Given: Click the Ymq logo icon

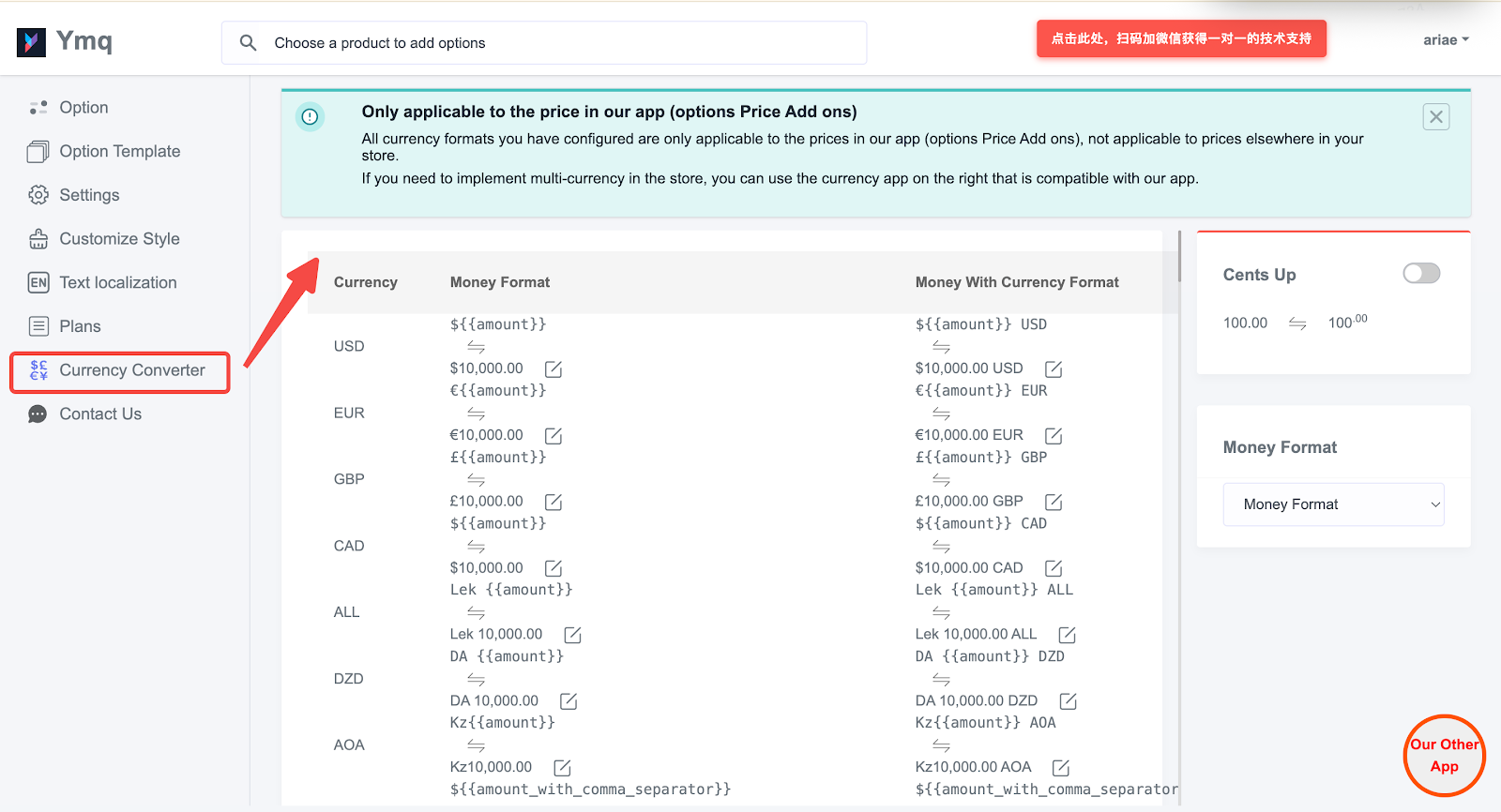Looking at the screenshot, I should point(31,42).
